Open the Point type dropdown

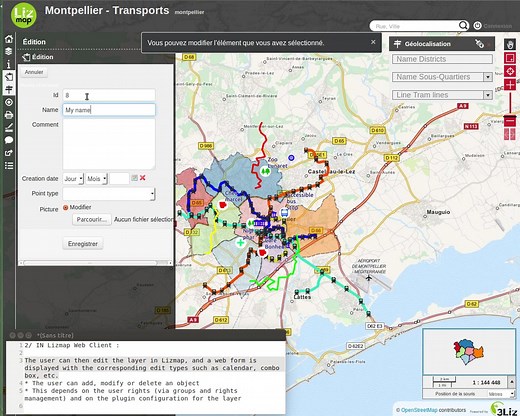(x=109, y=194)
